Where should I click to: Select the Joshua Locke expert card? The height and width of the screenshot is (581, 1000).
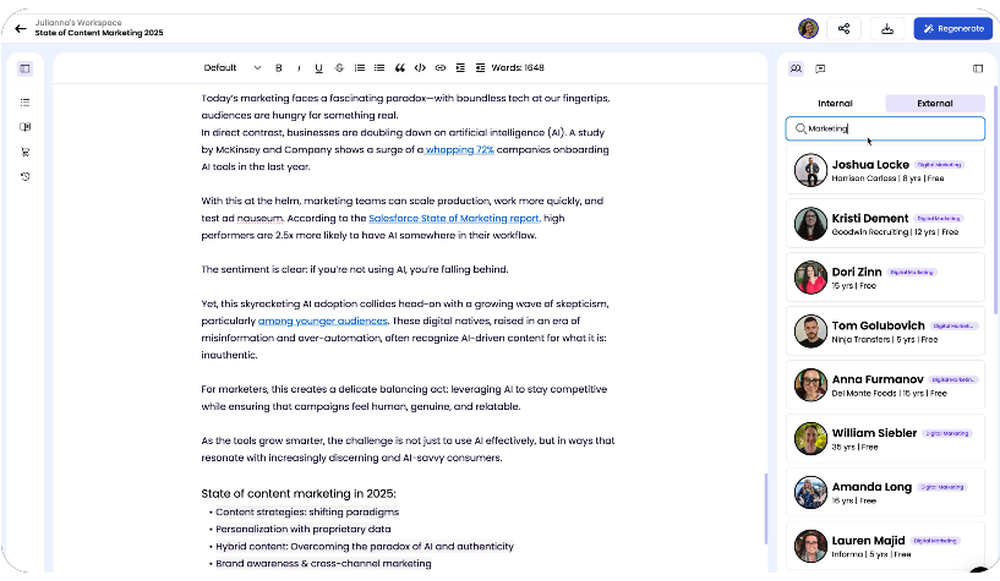click(885, 170)
